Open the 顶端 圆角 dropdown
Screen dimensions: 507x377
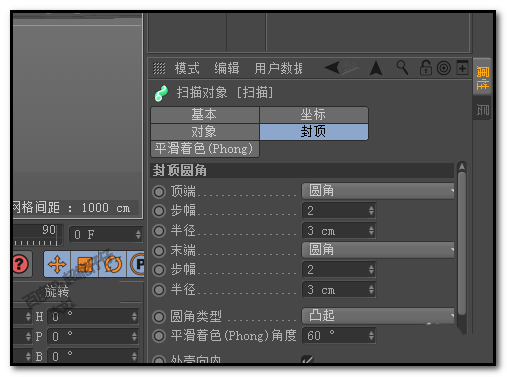(378, 191)
